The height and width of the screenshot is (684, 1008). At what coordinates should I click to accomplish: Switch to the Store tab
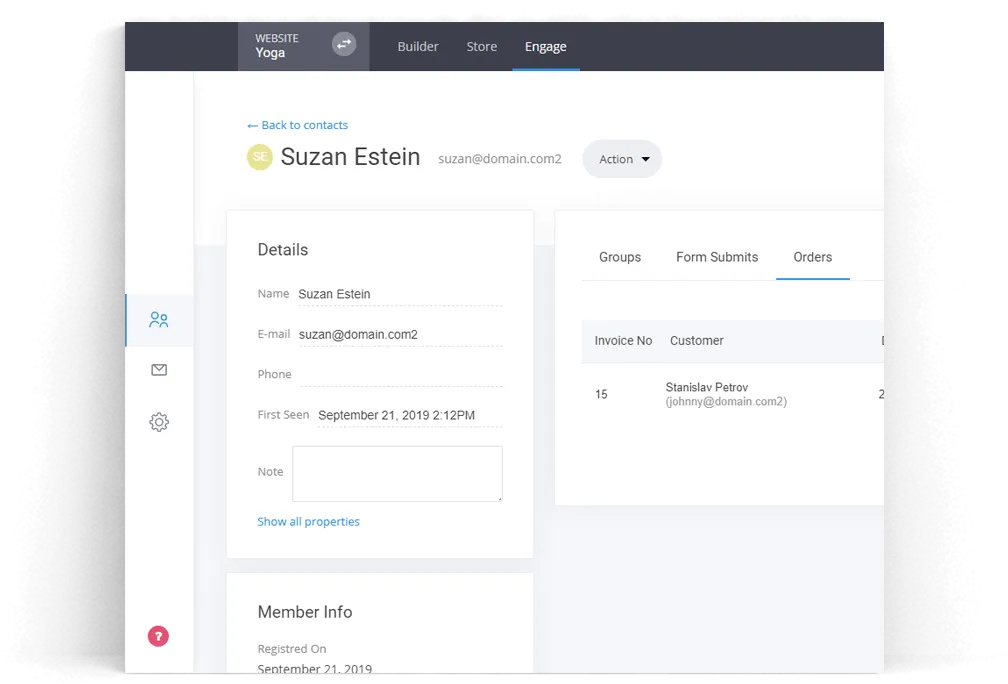coord(482,46)
